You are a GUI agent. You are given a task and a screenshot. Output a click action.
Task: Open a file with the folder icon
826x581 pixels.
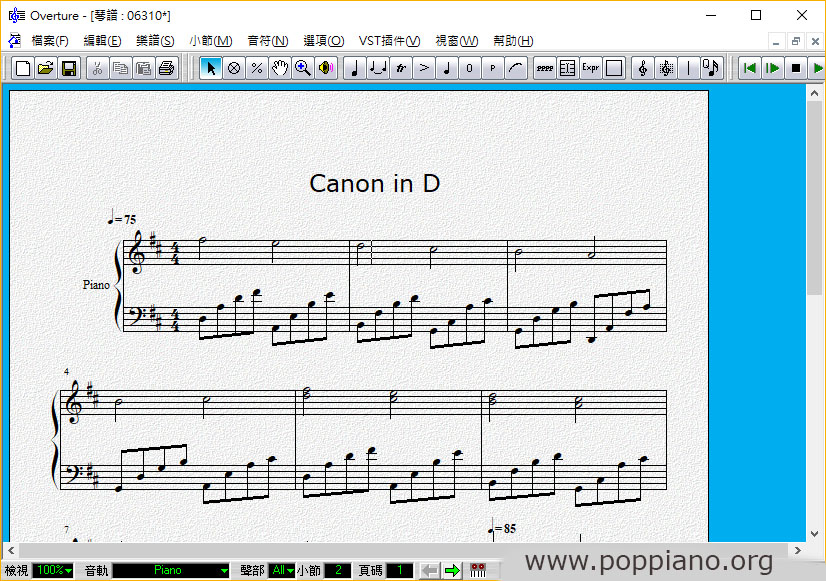pyautogui.click(x=46, y=68)
